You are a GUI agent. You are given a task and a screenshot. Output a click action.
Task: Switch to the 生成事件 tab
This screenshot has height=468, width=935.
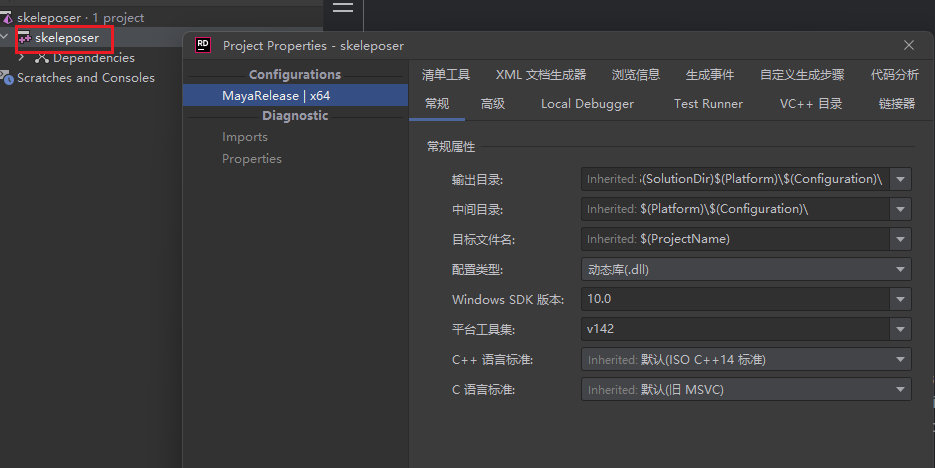coord(710,75)
